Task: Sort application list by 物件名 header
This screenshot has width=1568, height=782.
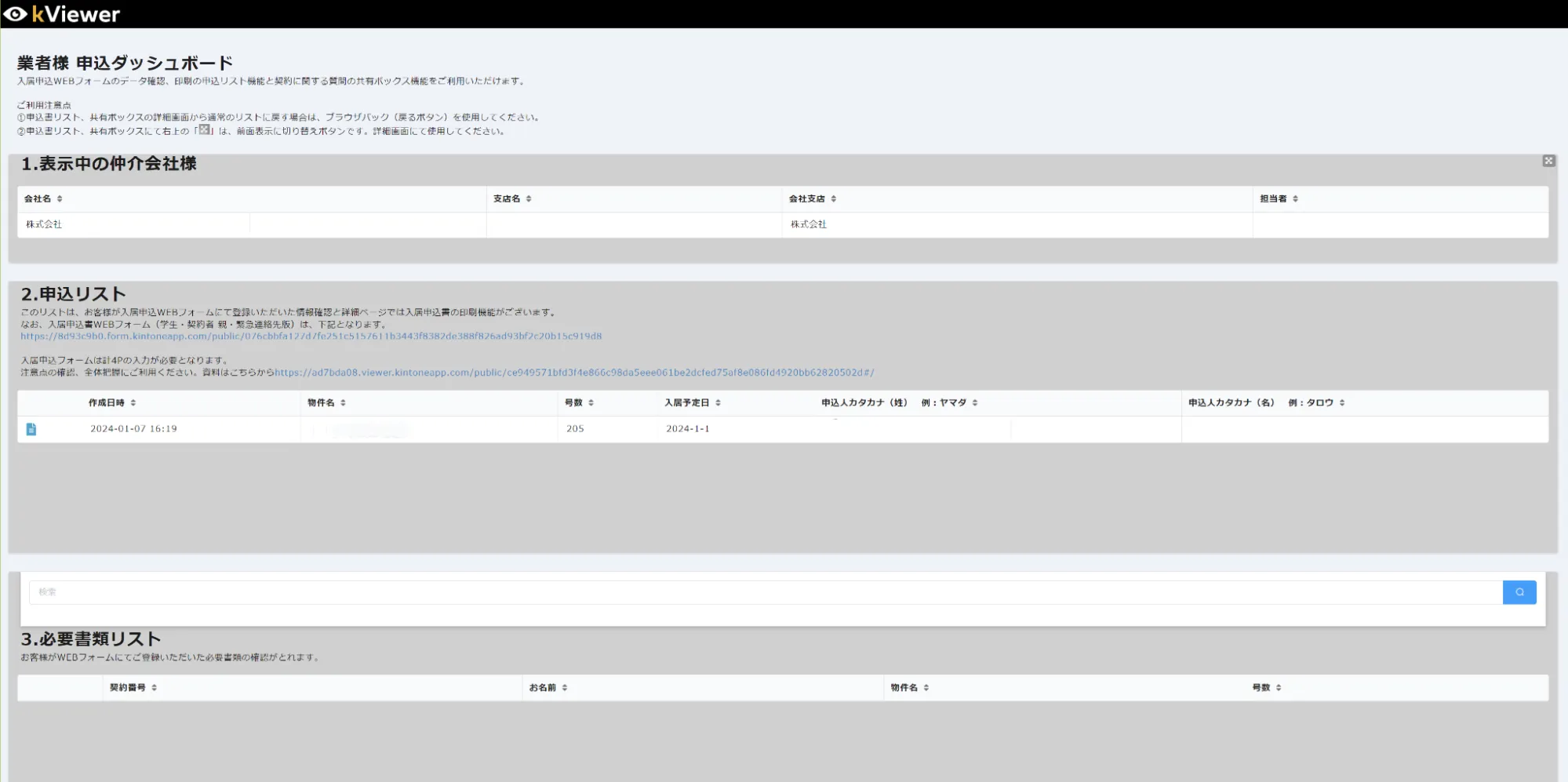Action: 343,403
